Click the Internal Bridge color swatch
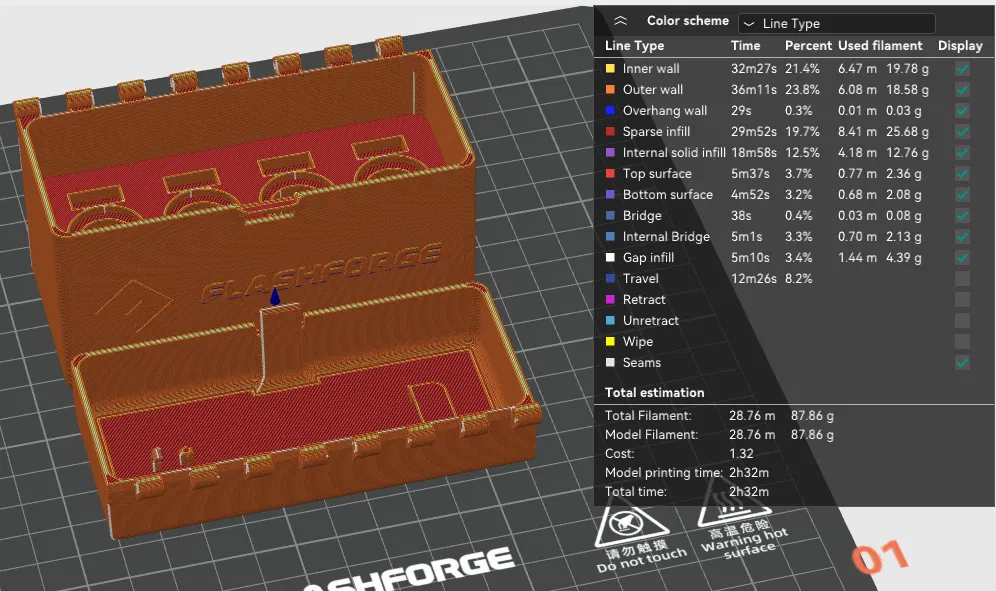This screenshot has width=996, height=591. 610,236
